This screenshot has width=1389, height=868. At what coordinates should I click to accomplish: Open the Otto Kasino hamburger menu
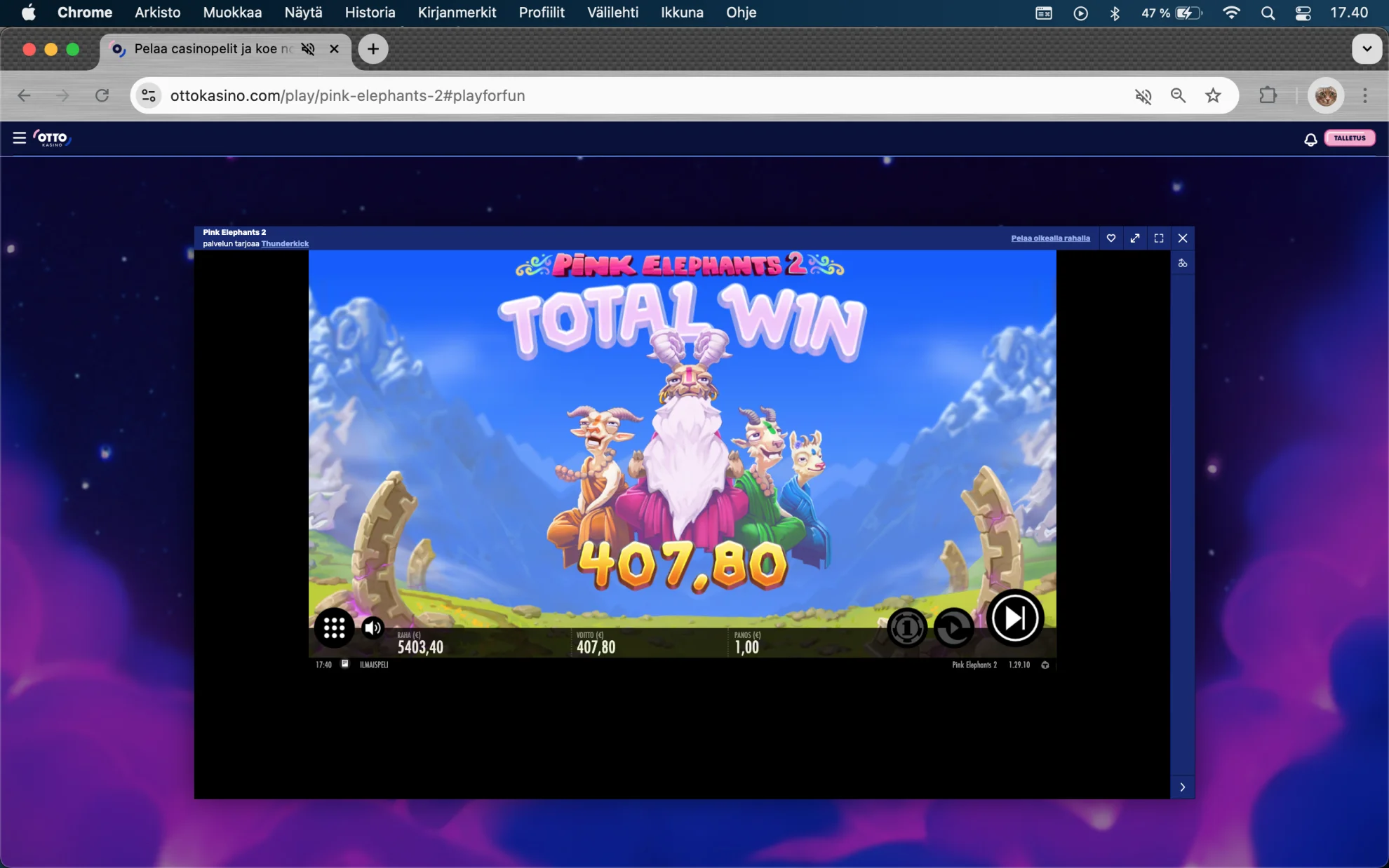pyautogui.click(x=20, y=138)
